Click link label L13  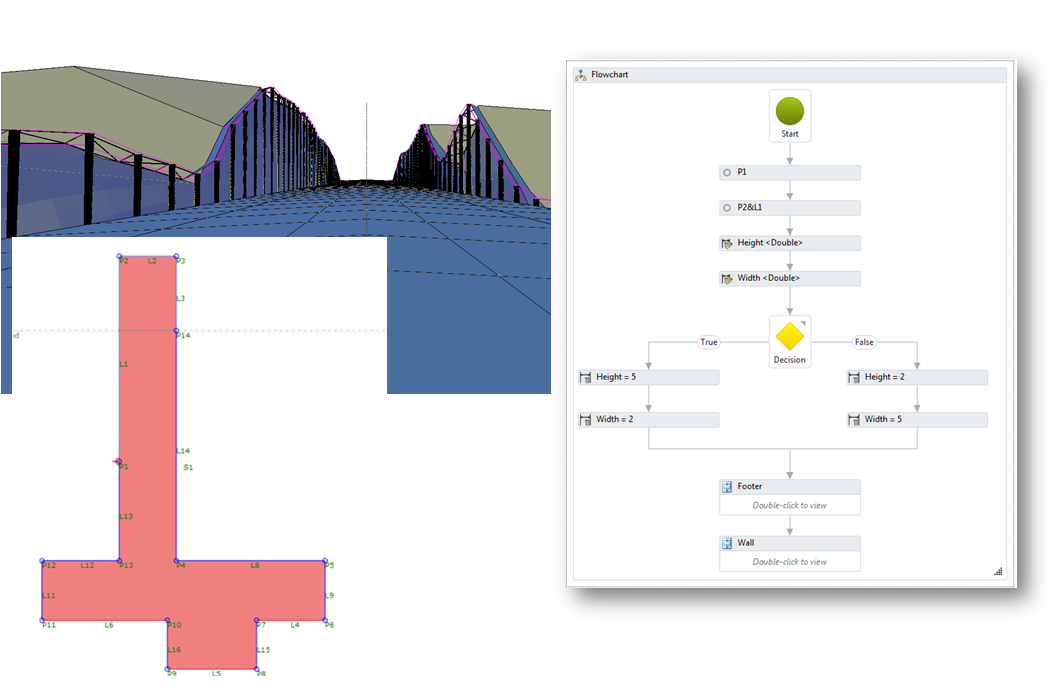(126, 516)
